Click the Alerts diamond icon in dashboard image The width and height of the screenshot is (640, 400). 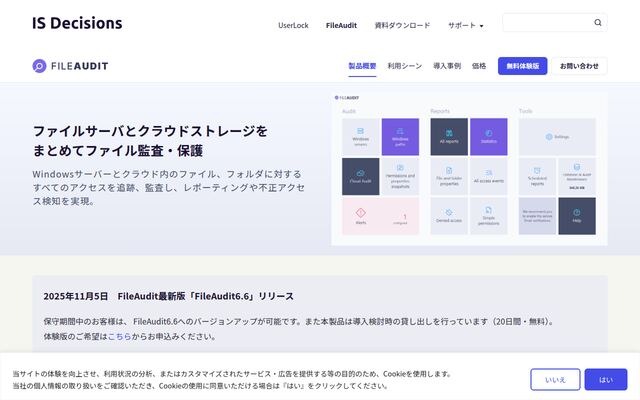click(x=360, y=213)
